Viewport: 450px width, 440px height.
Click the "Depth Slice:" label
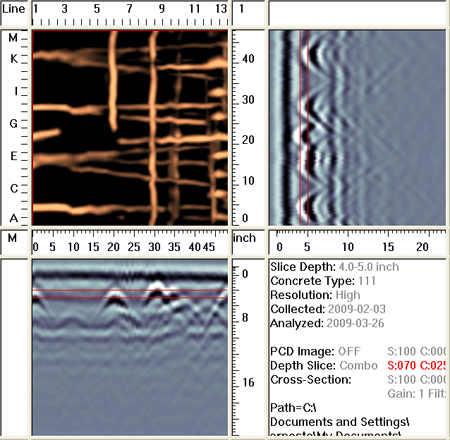[303, 365]
